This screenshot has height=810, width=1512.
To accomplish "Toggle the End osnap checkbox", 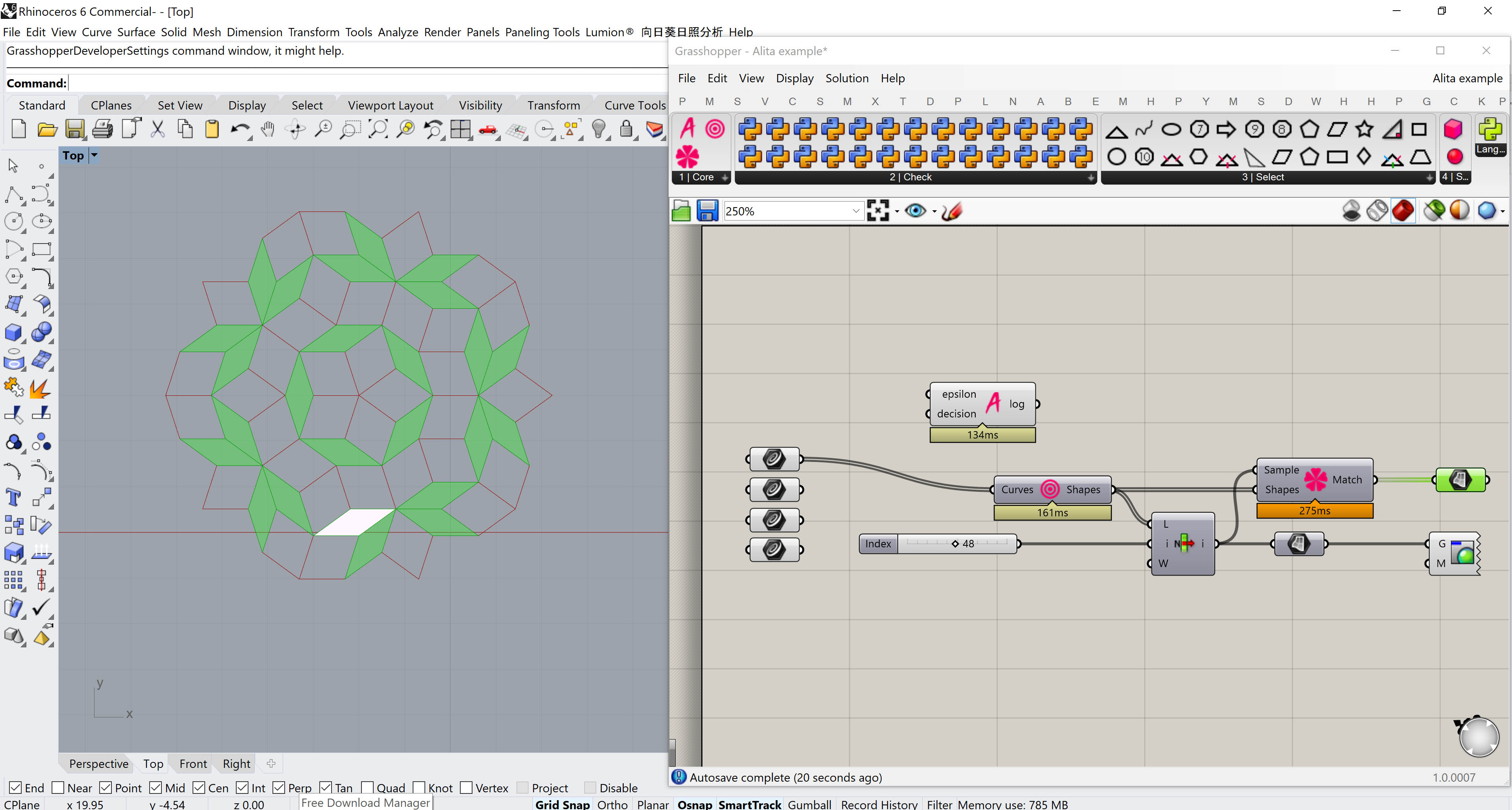I will point(16,788).
